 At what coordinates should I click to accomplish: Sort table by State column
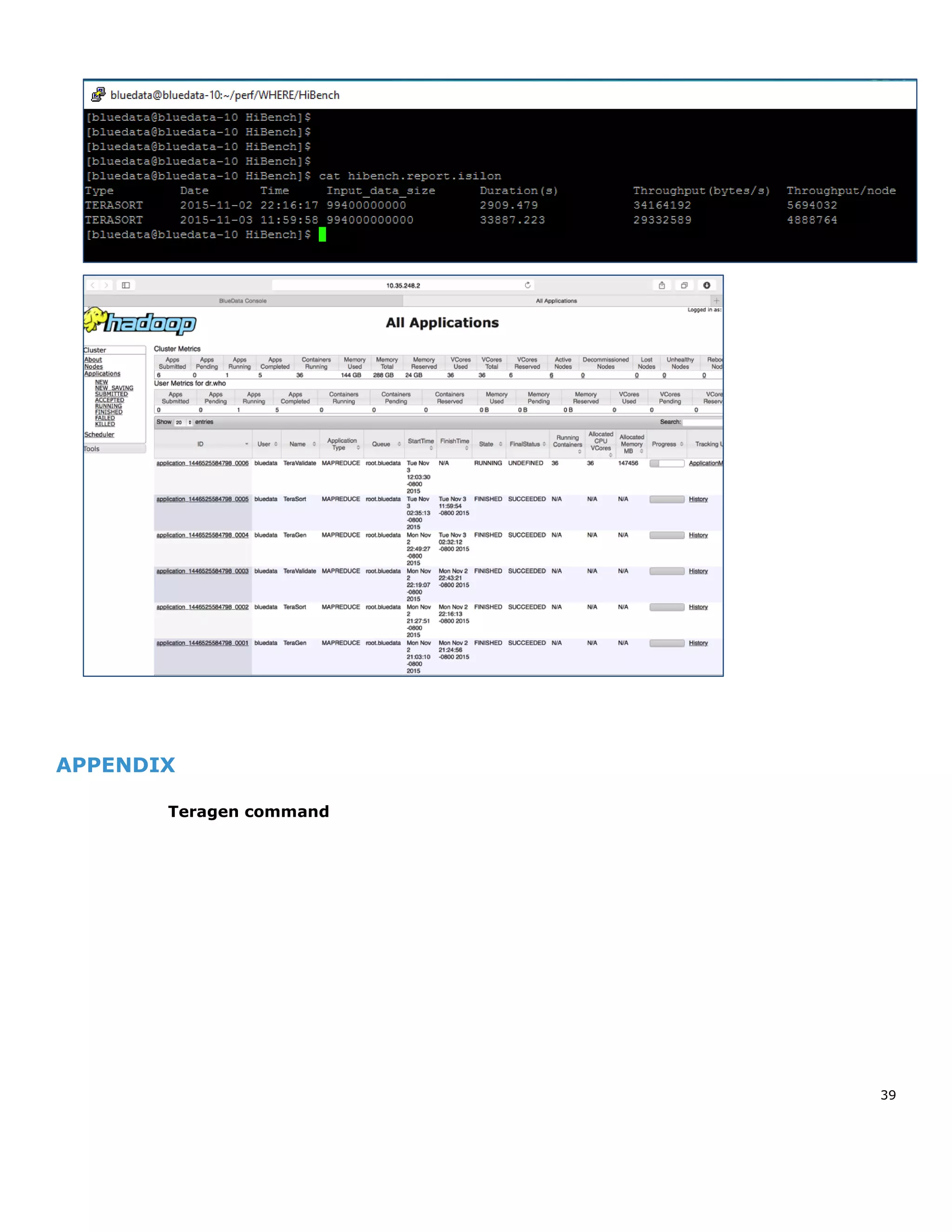[x=489, y=444]
